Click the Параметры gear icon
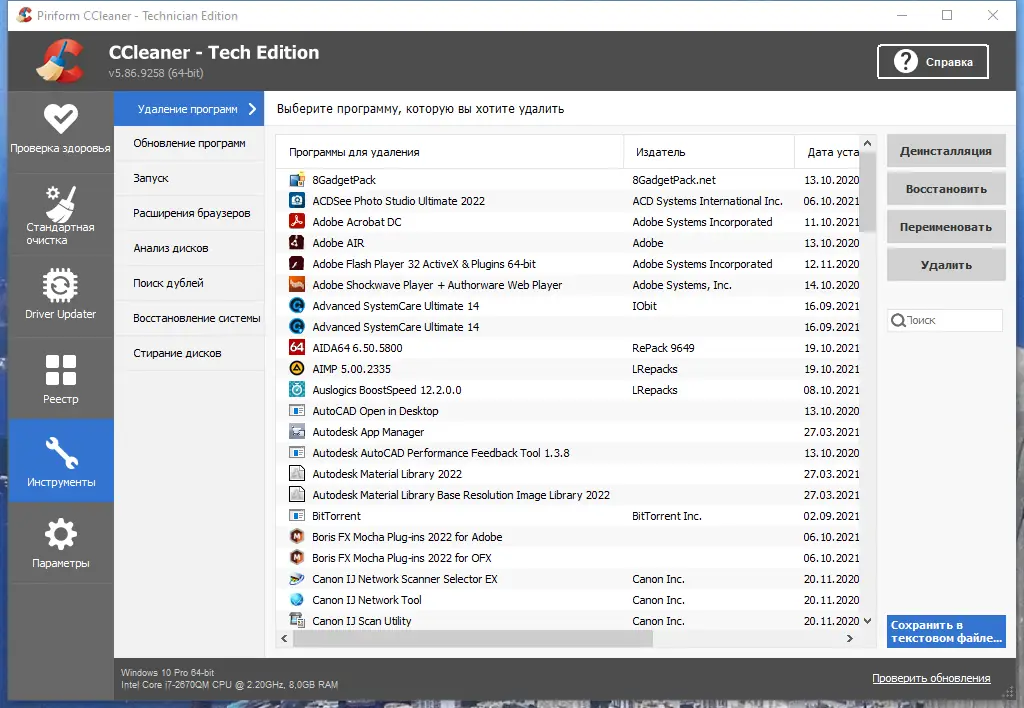 pyautogui.click(x=60, y=535)
